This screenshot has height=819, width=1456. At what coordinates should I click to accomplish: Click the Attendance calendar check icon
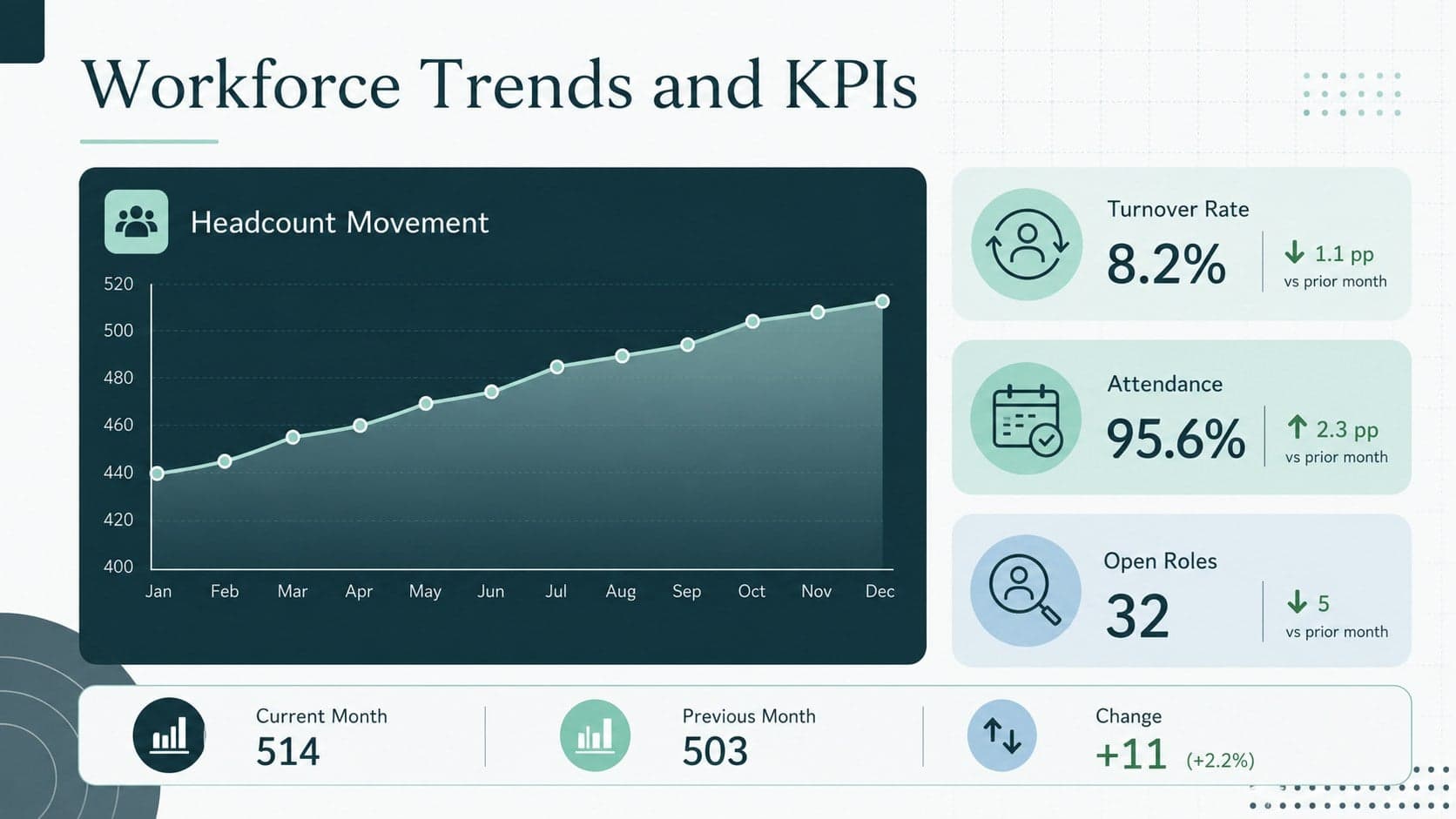[1026, 419]
